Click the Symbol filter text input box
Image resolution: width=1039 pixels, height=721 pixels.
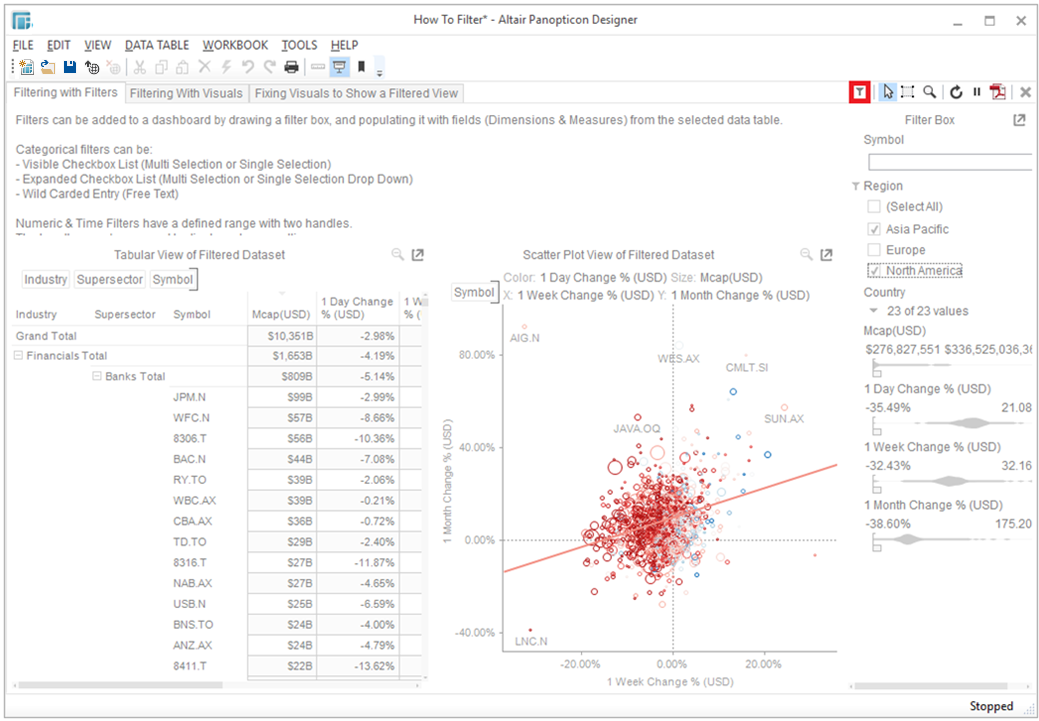pos(949,162)
